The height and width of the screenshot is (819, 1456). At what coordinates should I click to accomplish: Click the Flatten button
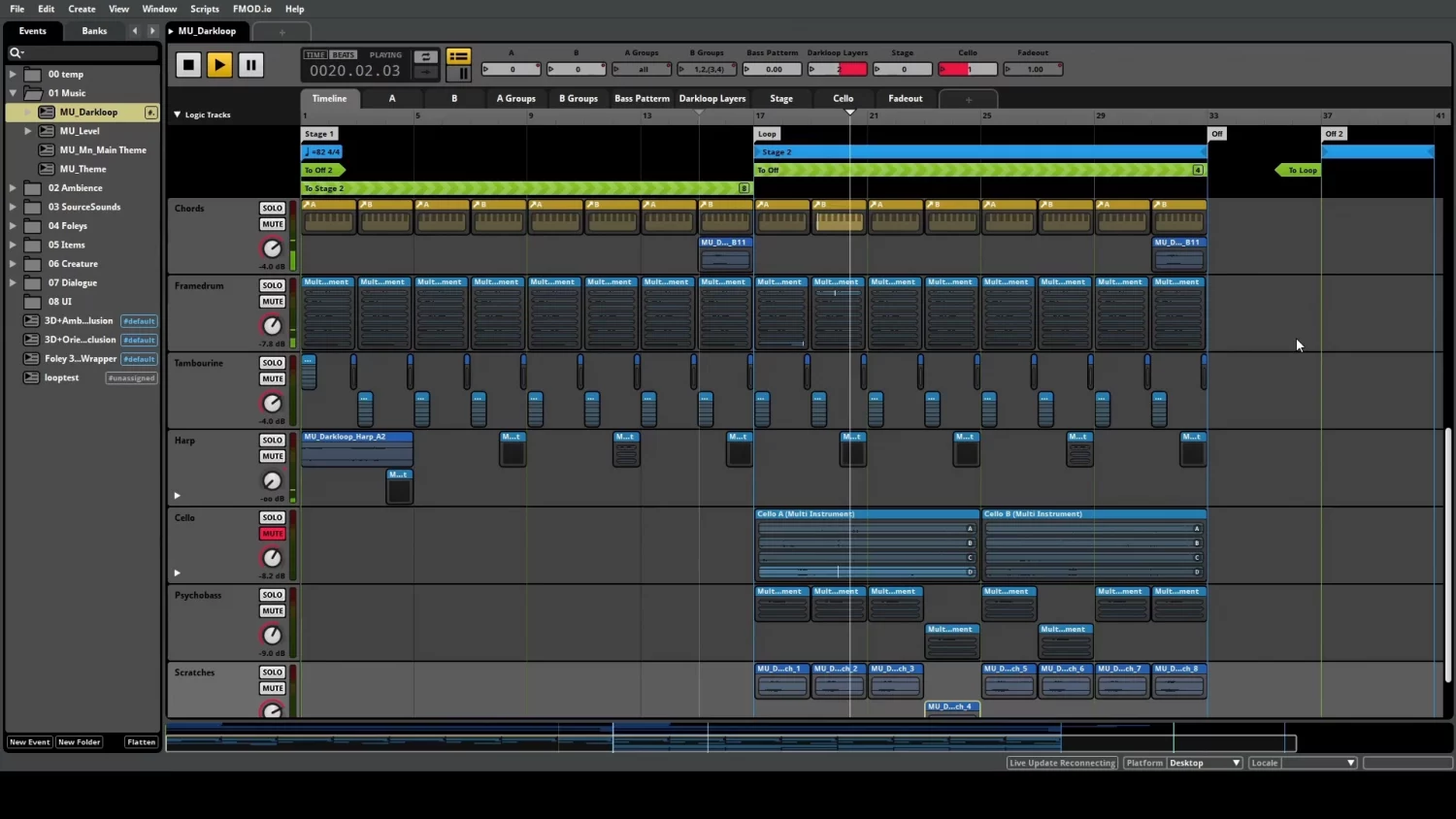coord(141,742)
